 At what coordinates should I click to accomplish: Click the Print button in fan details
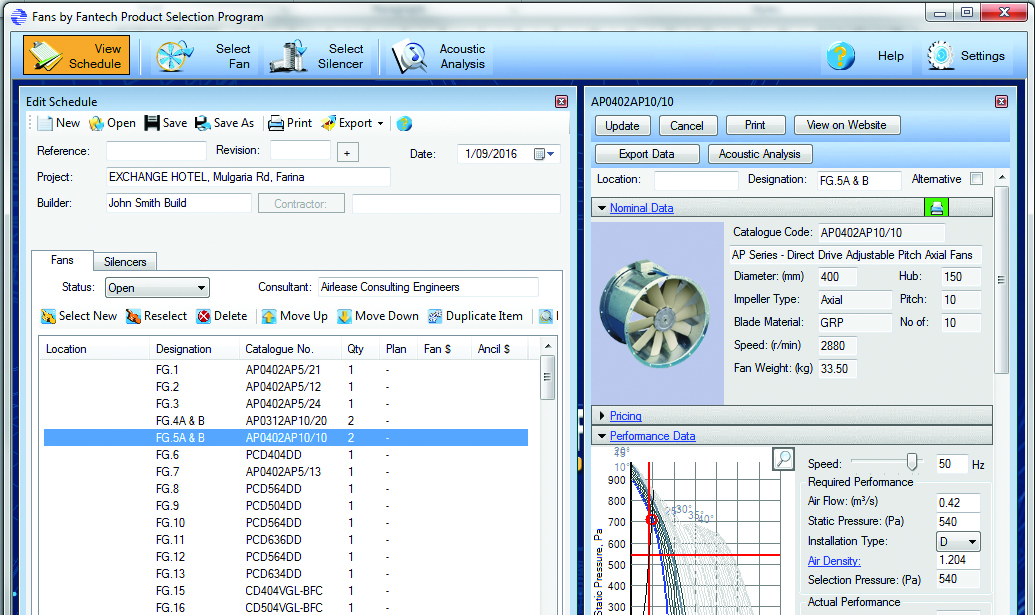coord(755,125)
